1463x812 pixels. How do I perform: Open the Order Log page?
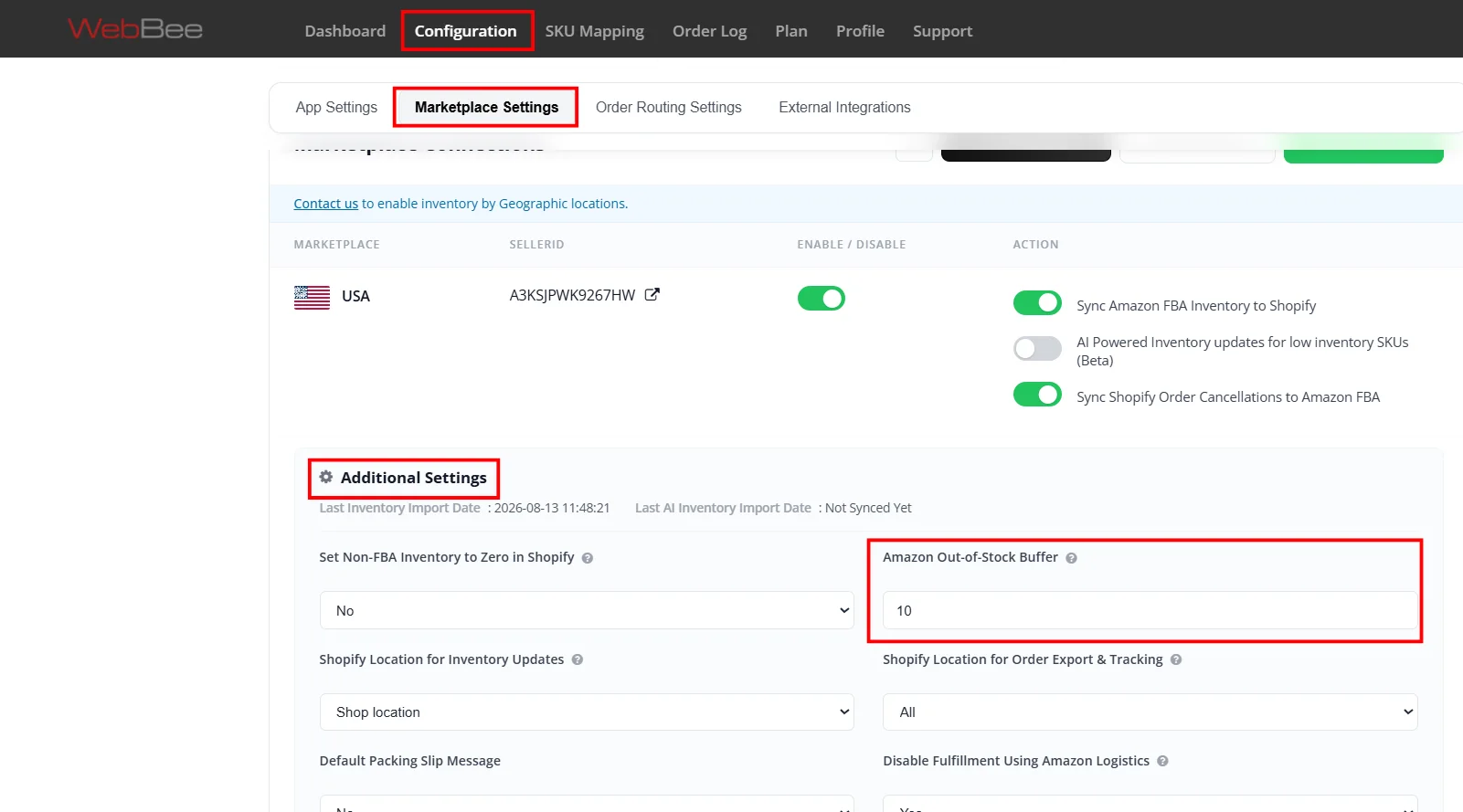point(710,31)
